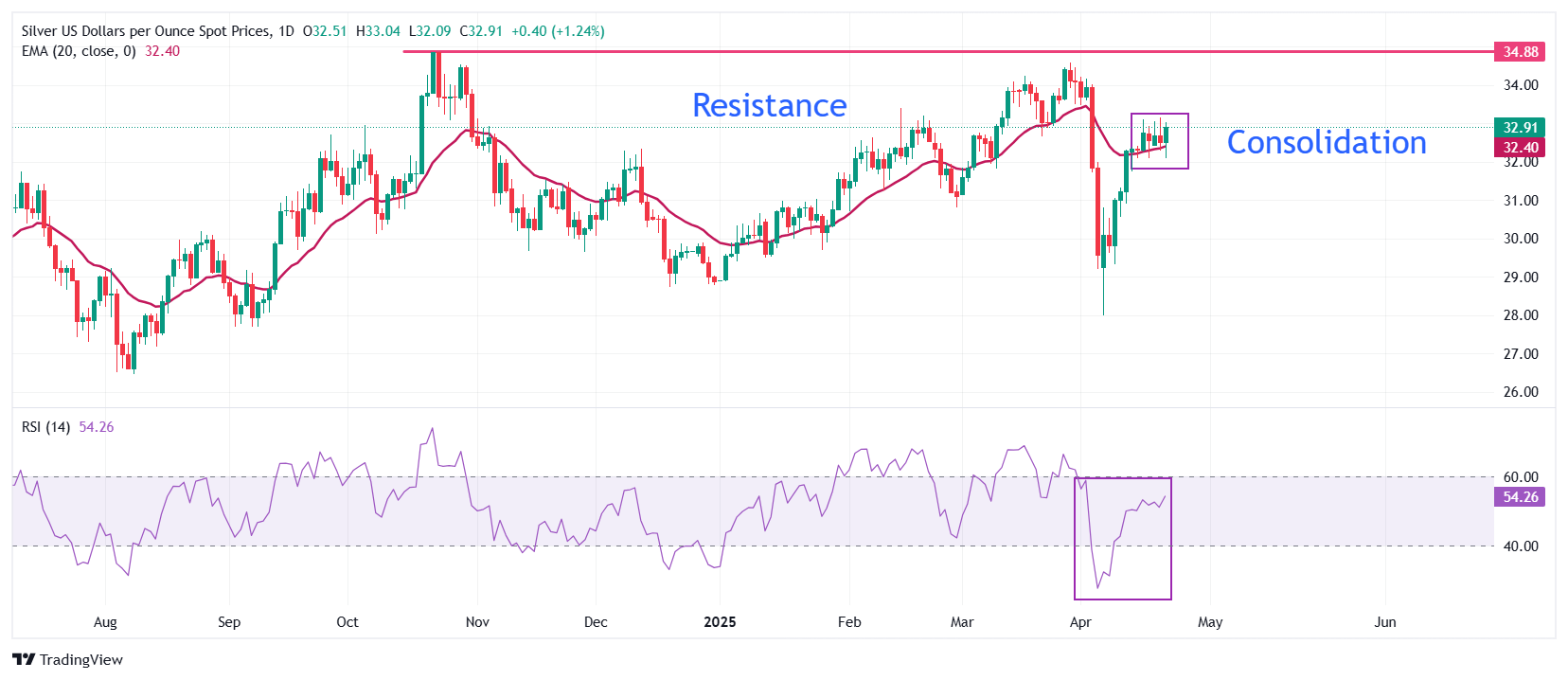Click the Jun label on the time axis
Screen dimensions: 1568x680
tap(1385, 622)
